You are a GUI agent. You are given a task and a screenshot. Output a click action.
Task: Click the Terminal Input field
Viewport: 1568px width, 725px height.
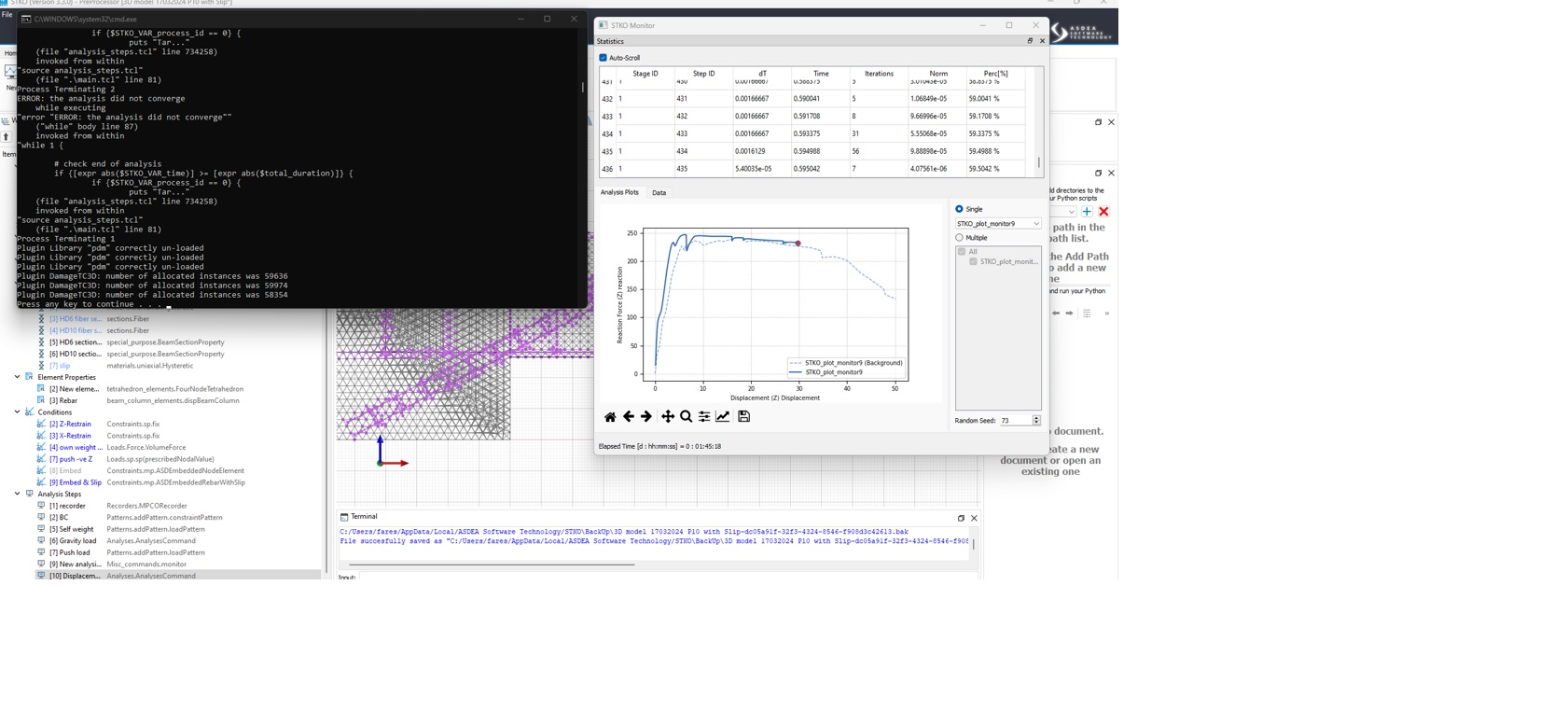[x=667, y=577]
